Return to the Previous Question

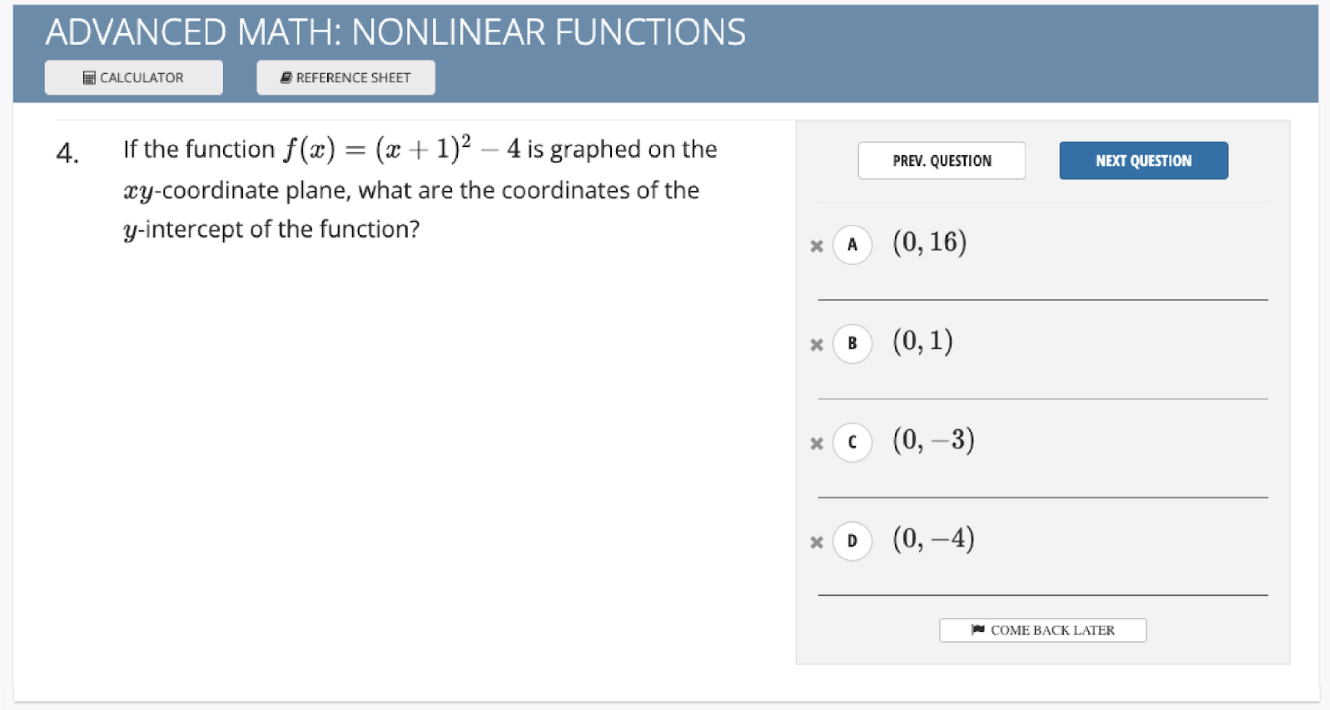click(941, 160)
